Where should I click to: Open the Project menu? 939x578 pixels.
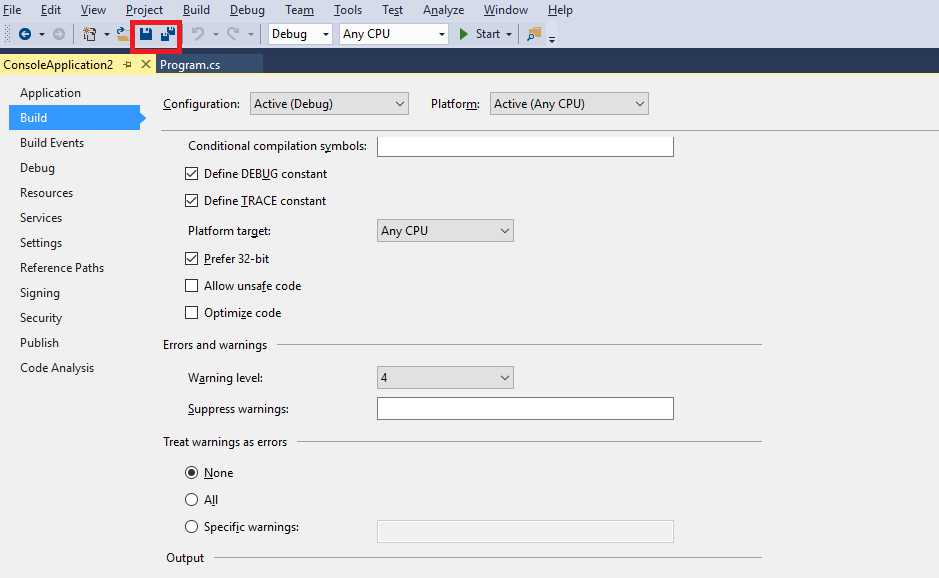[x=144, y=10]
